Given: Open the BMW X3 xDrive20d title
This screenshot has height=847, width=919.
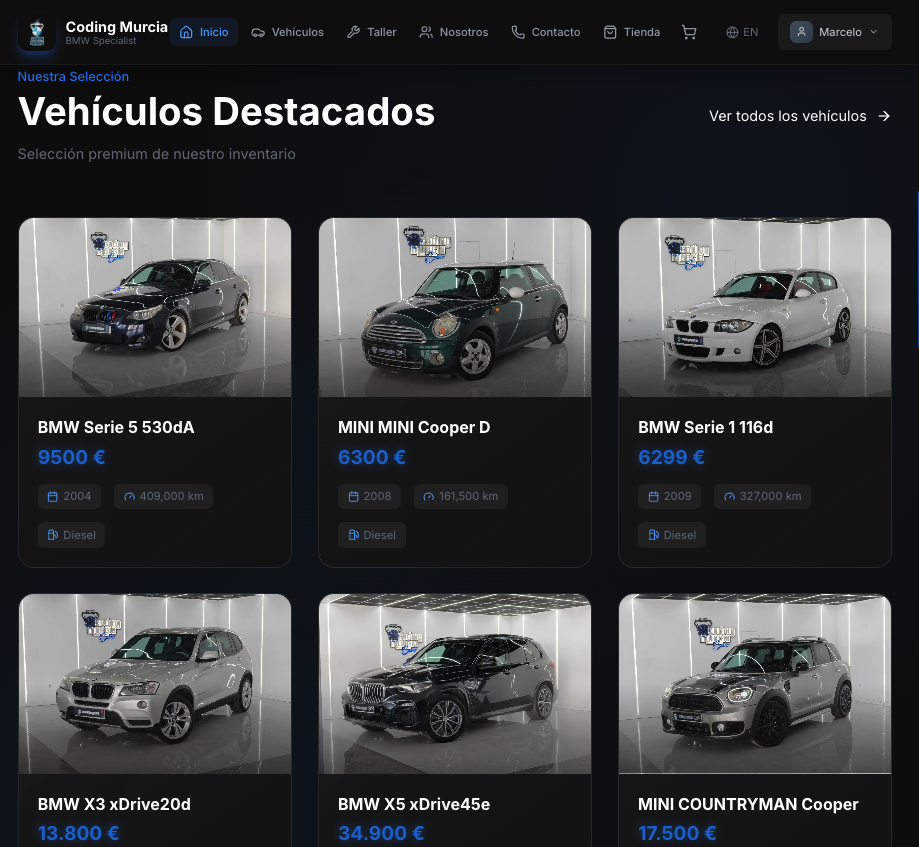Looking at the screenshot, I should (x=114, y=804).
